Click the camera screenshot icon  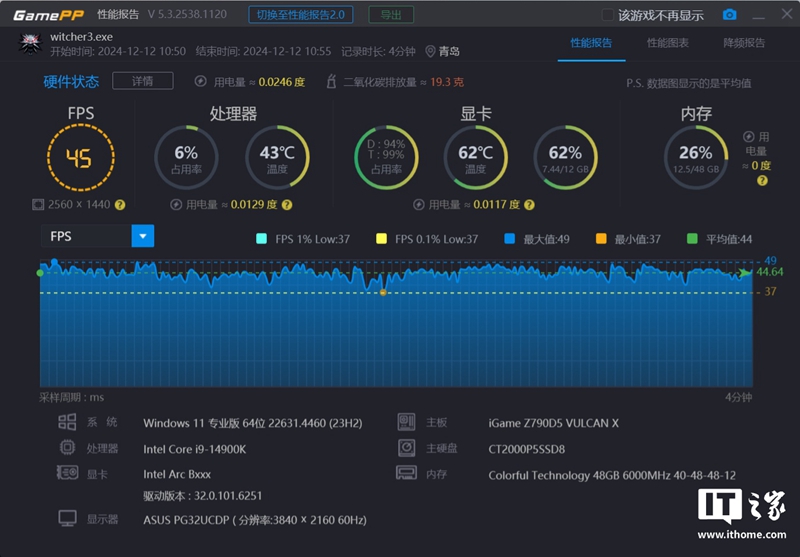point(730,15)
